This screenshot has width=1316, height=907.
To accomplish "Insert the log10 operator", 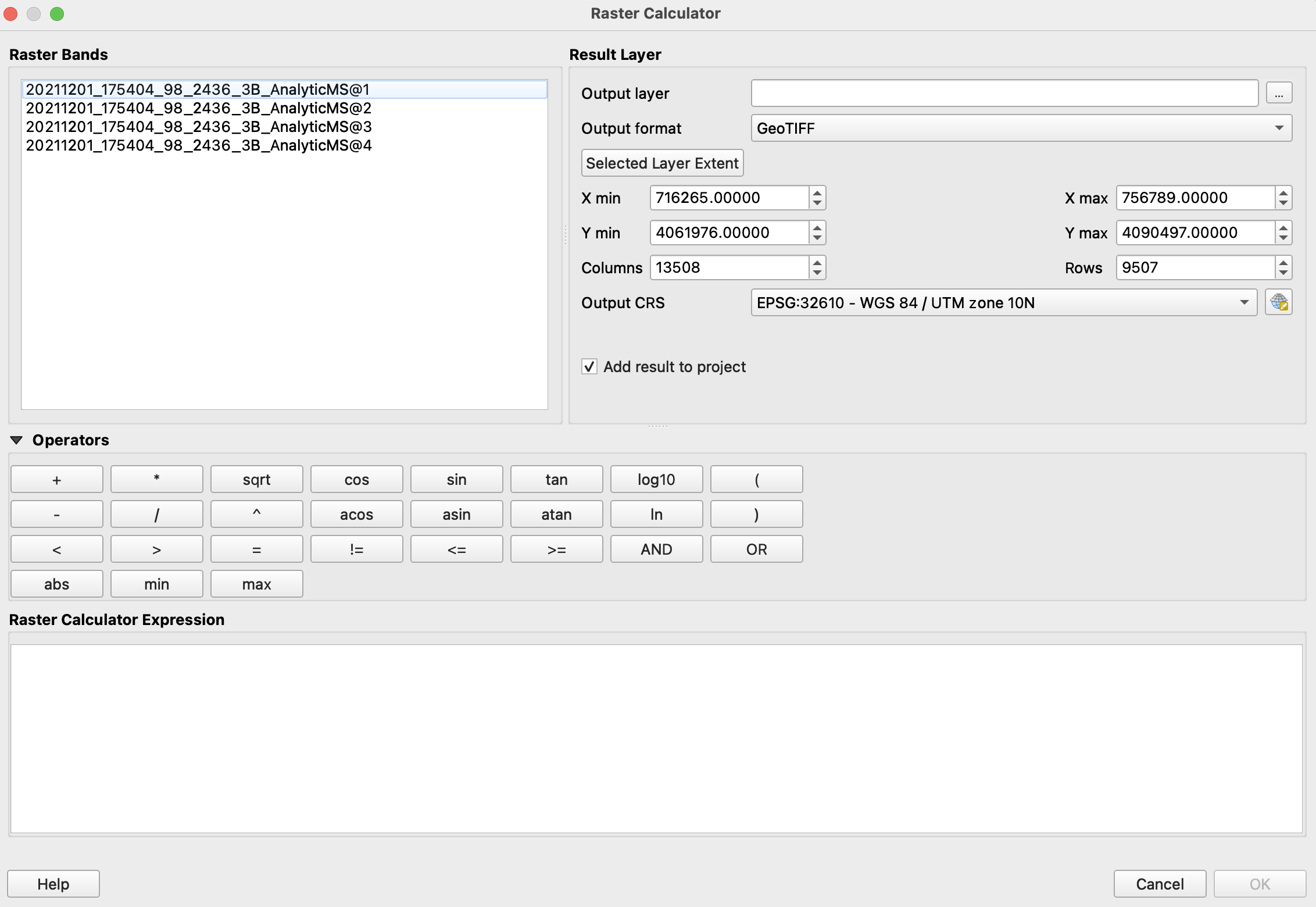I will tap(657, 479).
